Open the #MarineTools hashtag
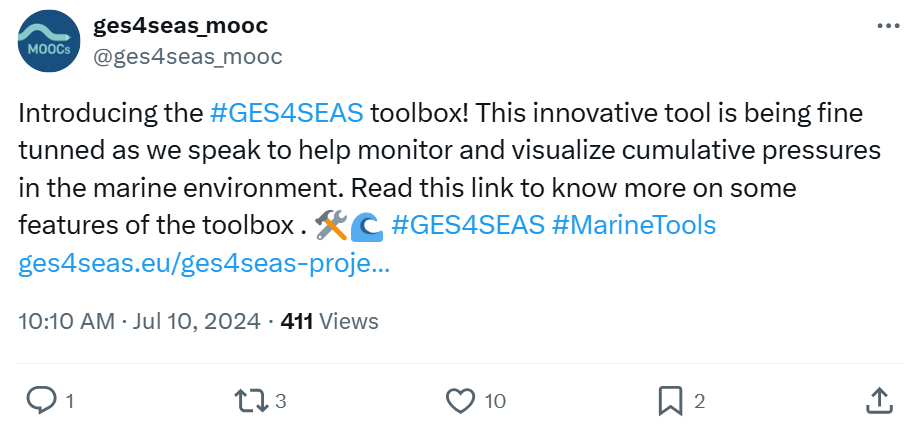Screen dimensions: 923x431 point(634,225)
